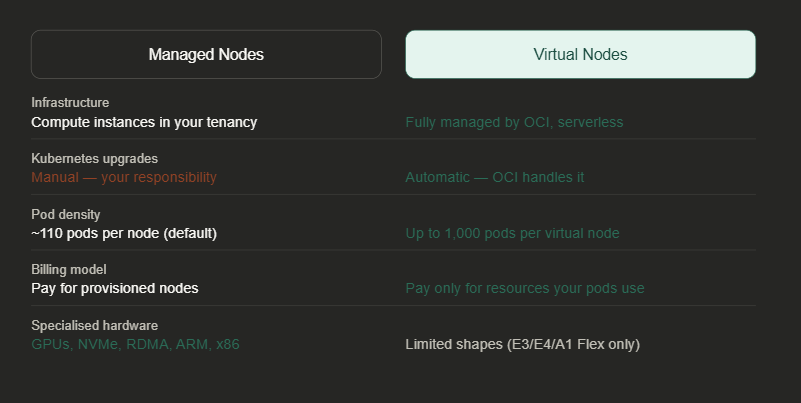Screen dimensions: 801x403
Task: Click the Specialised hardware row label
Action: (x=94, y=325)
